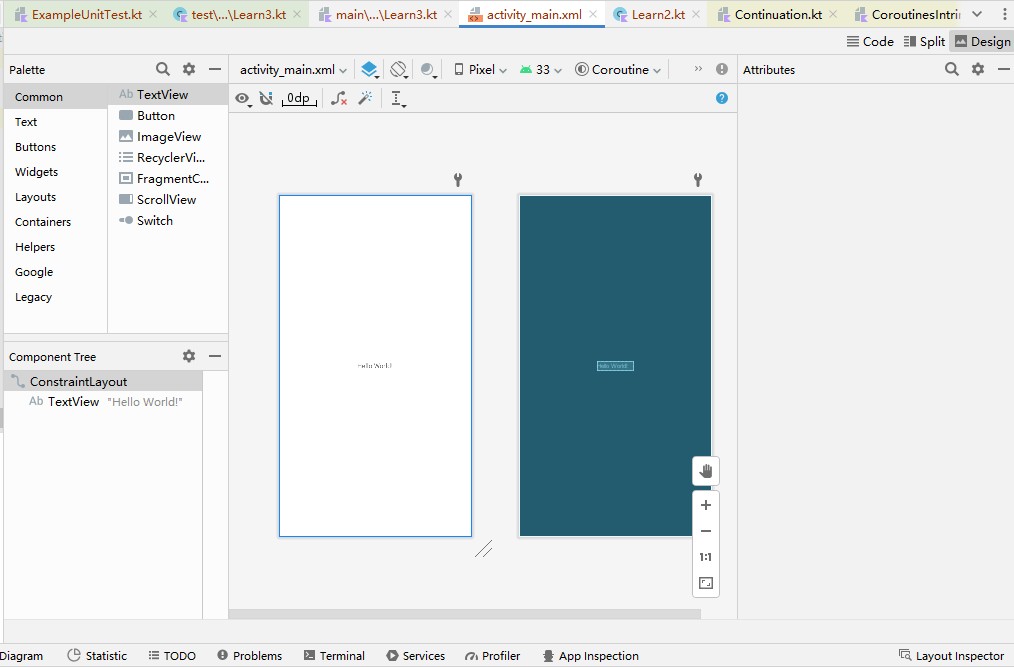Click wrench above design preview
Image resolution: width=1014 pixels, height=667 pixels.
tap(458, 180)
